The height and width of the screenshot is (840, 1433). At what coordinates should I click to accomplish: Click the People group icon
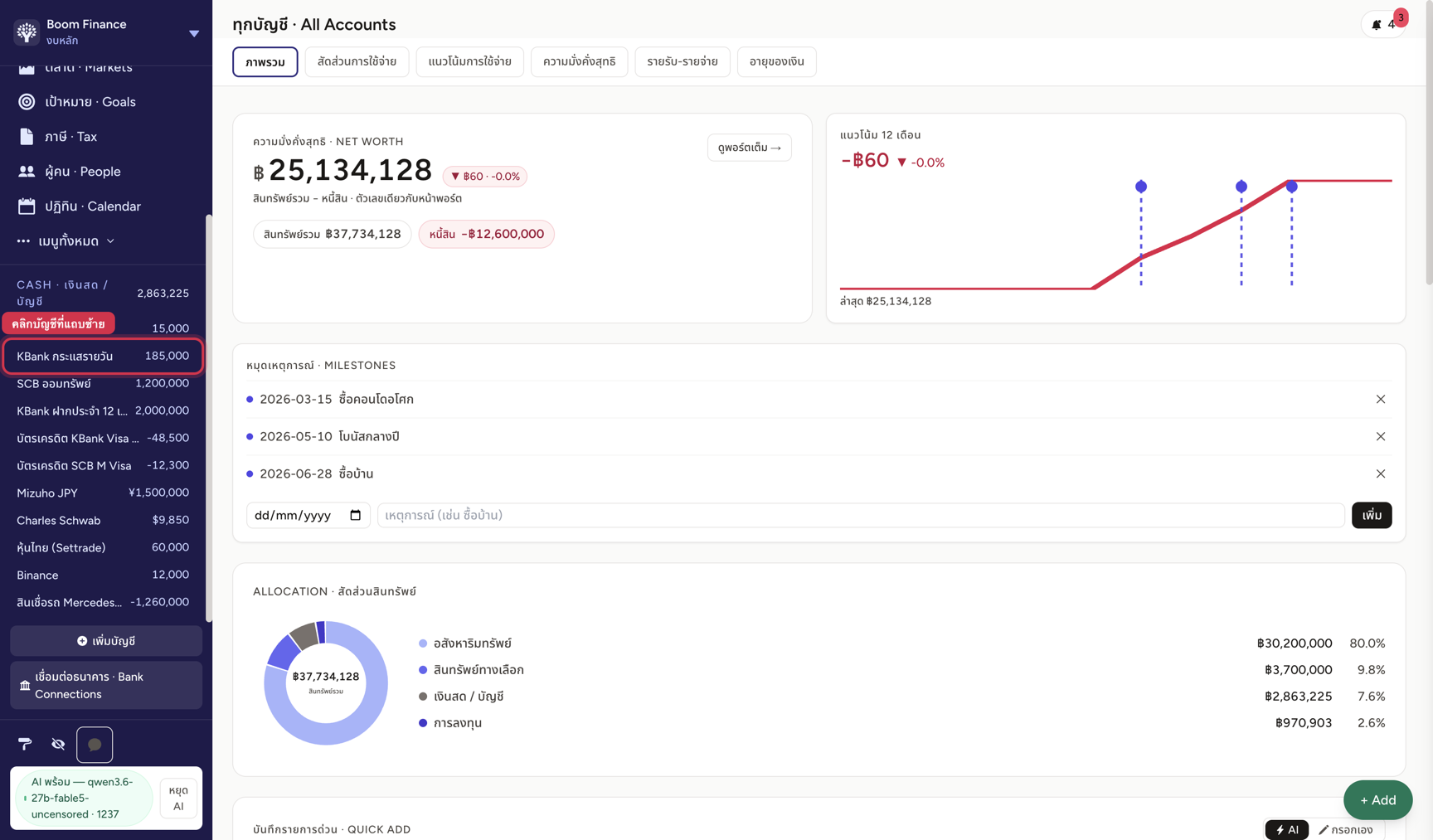[x=27, y=172]
